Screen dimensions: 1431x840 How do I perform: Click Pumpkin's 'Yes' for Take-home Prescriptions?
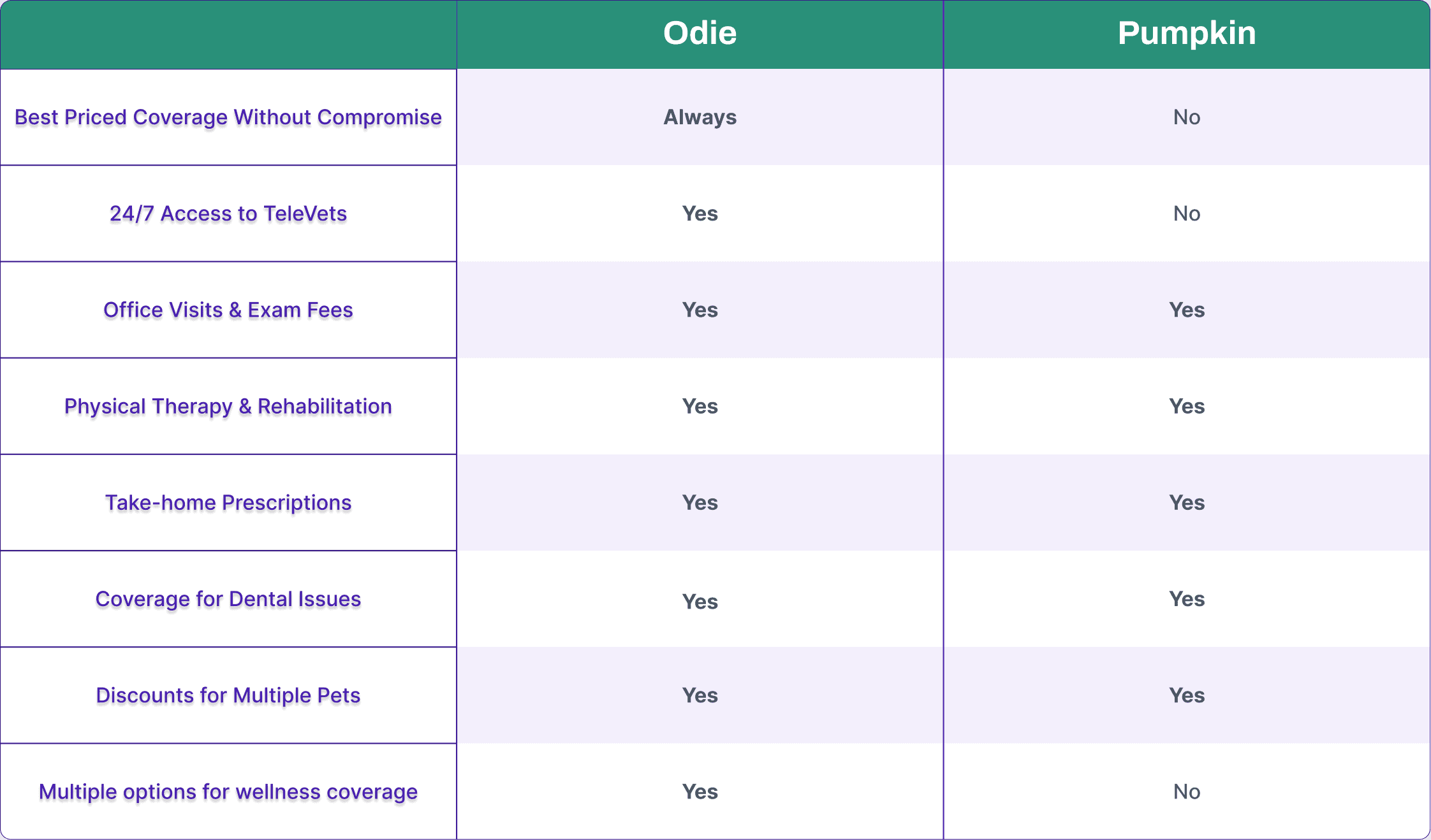coord(1187,502)
